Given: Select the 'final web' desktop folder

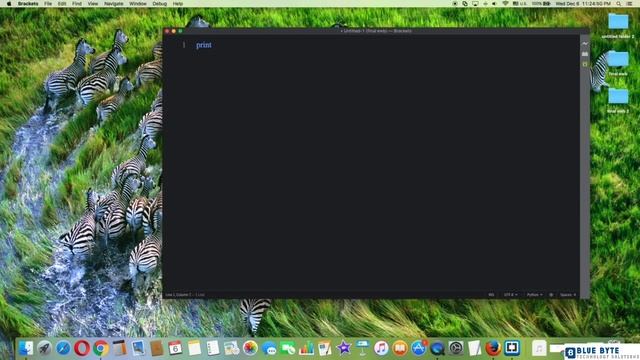Looking at the screenshot, I should tap(618, 62).
